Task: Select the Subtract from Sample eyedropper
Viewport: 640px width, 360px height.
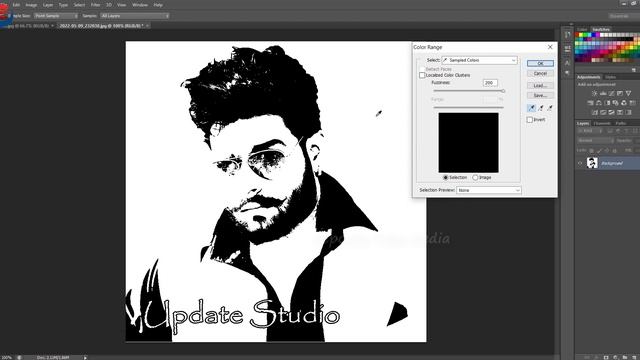Action: pyautogui.click(x=550, y=108)
